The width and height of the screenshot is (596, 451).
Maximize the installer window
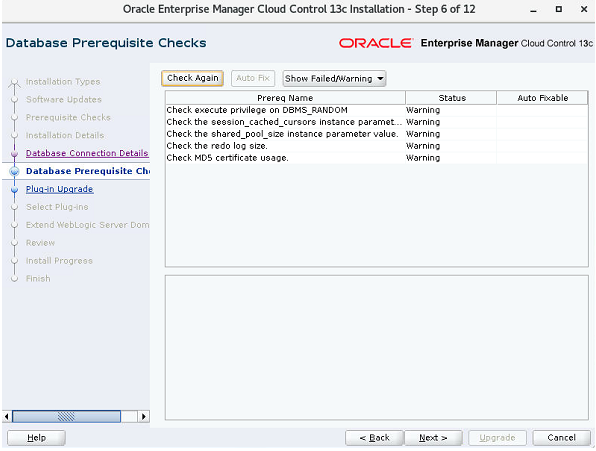click(x=558, y=9)
